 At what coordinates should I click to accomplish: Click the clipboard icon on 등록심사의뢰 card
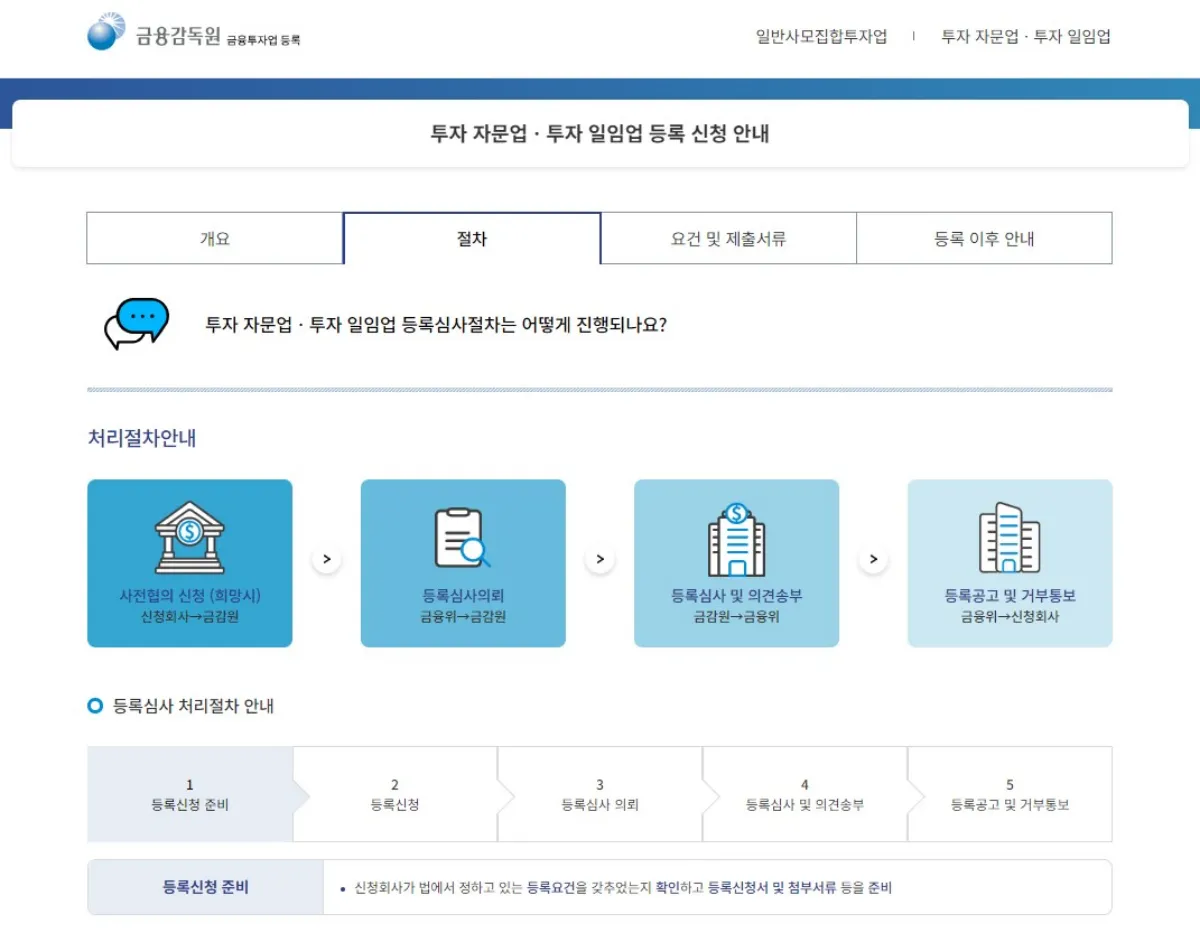pos(463,538)
